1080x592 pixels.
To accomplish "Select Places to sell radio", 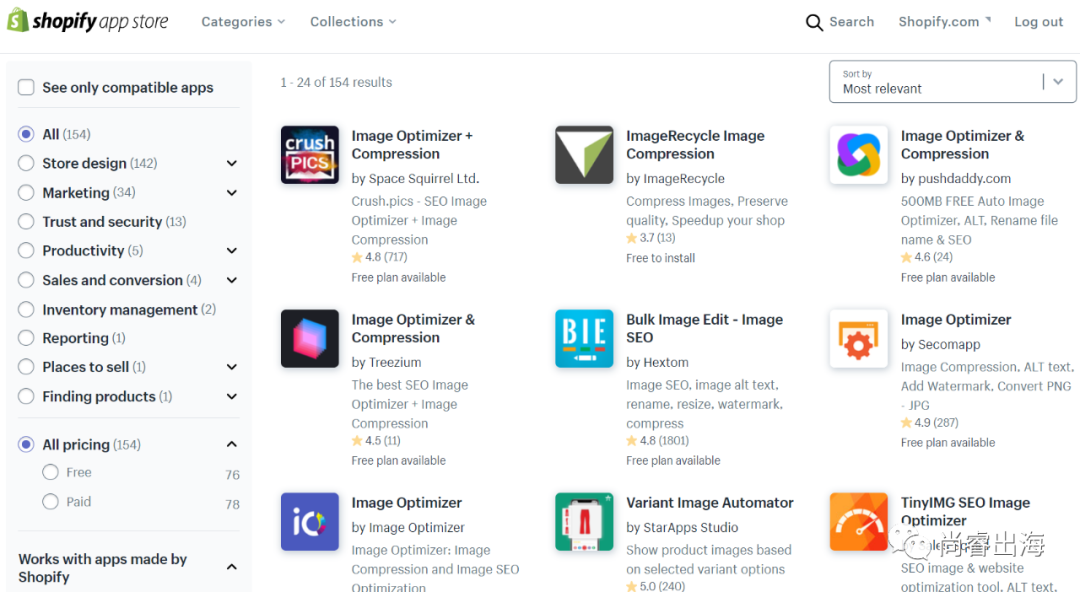I will pos(26,367).
